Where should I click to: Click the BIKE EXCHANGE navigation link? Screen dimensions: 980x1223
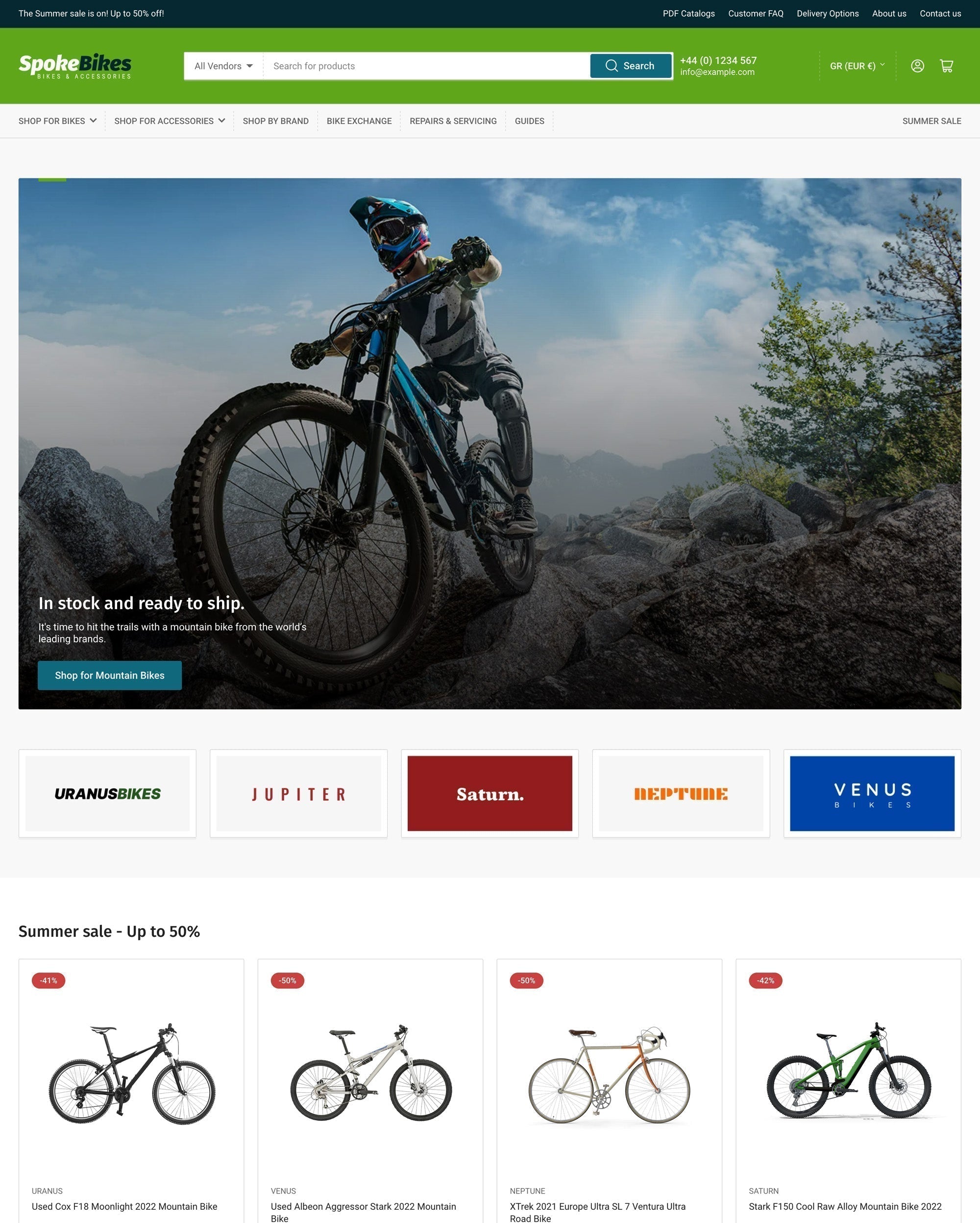(x=358, y=120)
